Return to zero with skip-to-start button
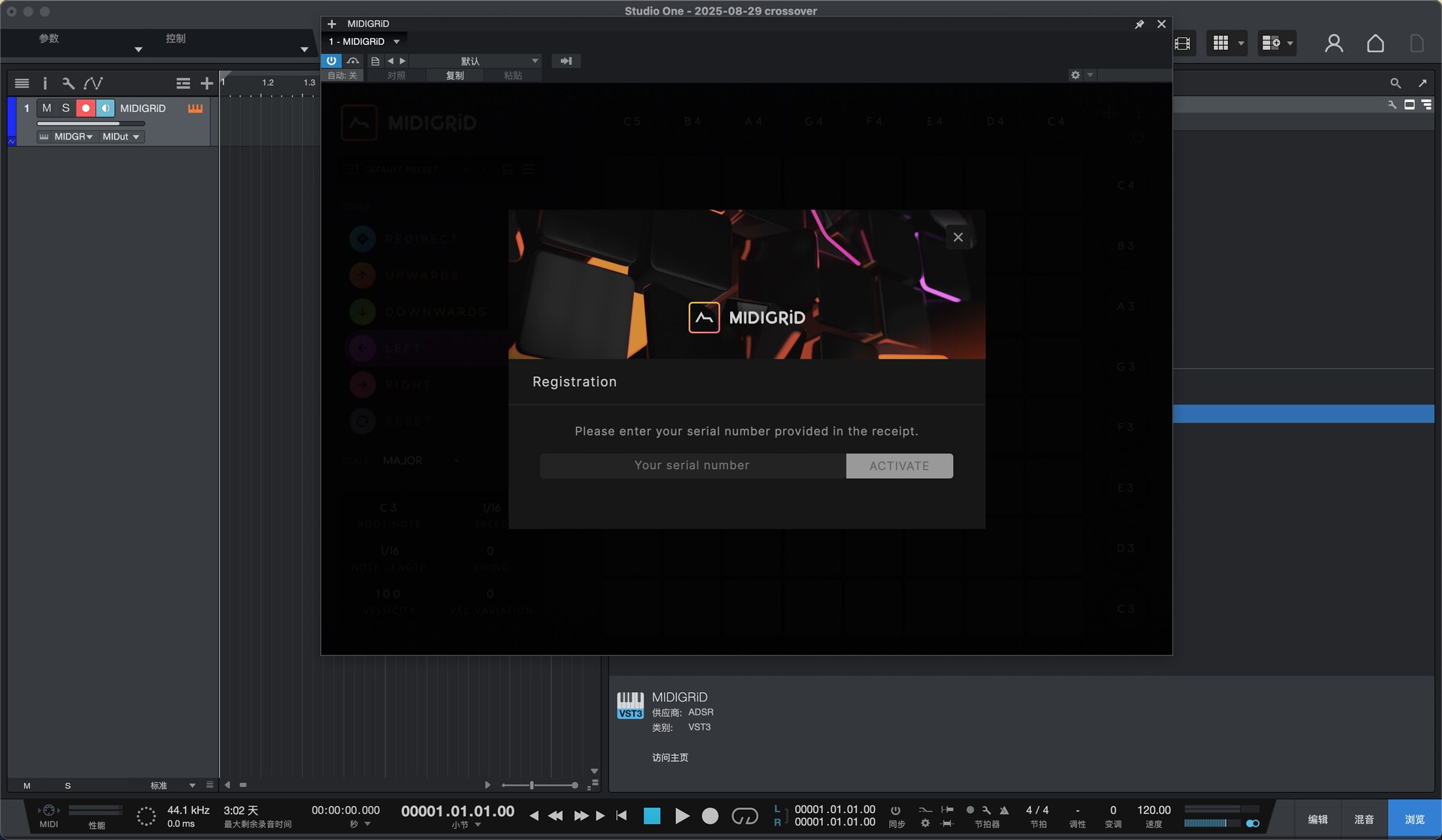This screenshot has height=840, width=1442. (x=621, y=816)
